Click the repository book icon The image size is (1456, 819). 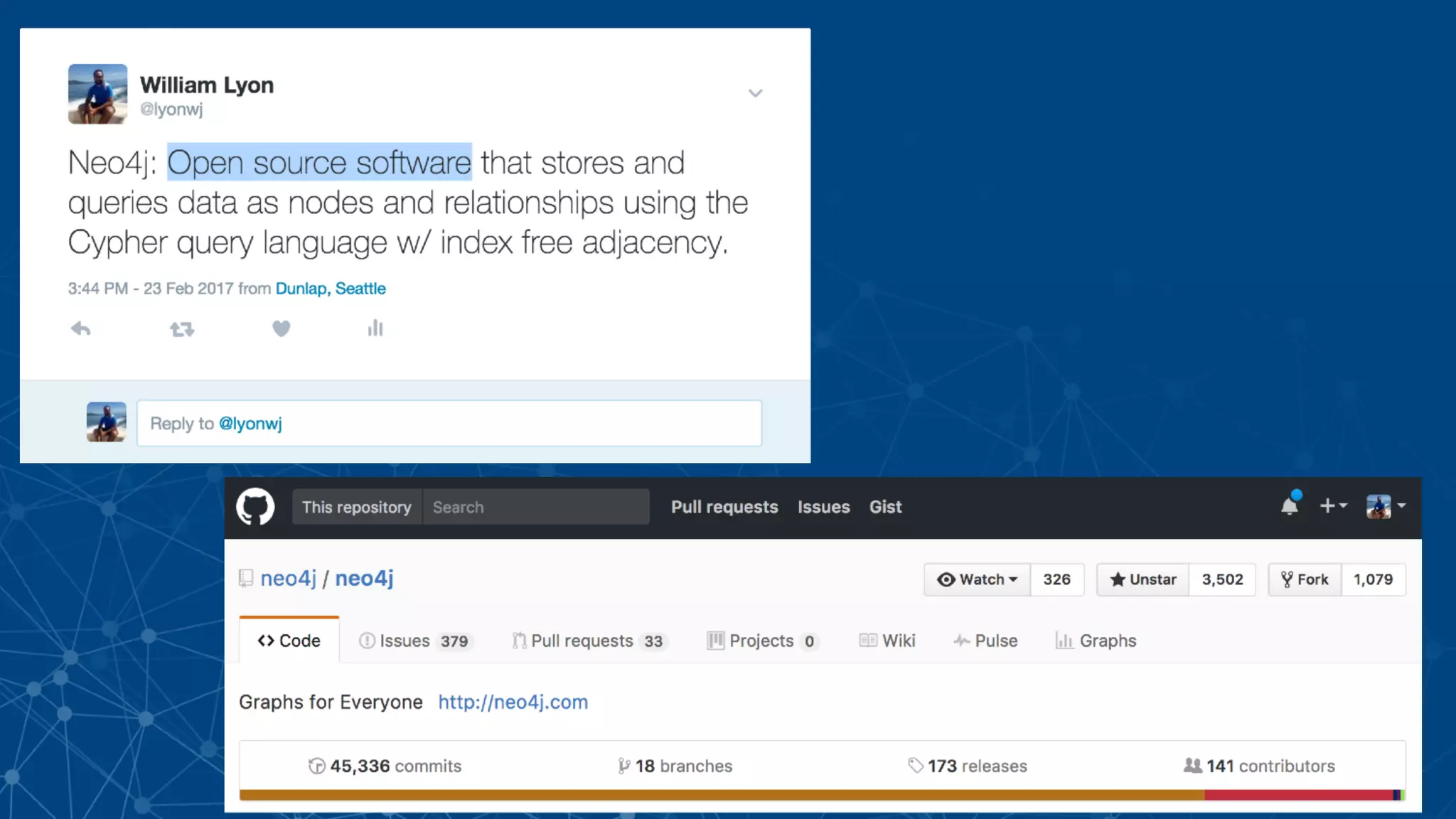[246, 578]
